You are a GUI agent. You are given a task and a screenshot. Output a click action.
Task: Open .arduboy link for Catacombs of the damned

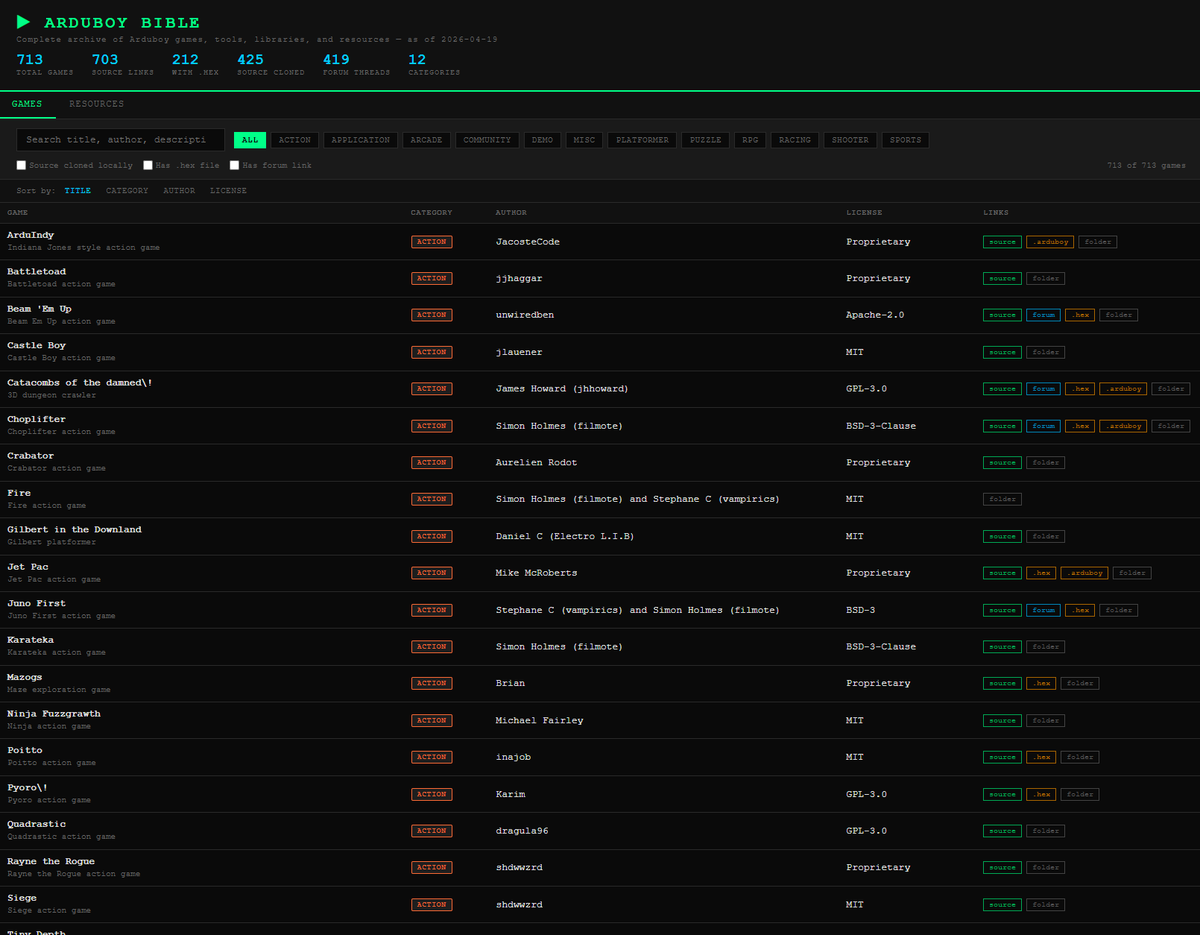click(x=1123, y=389)
